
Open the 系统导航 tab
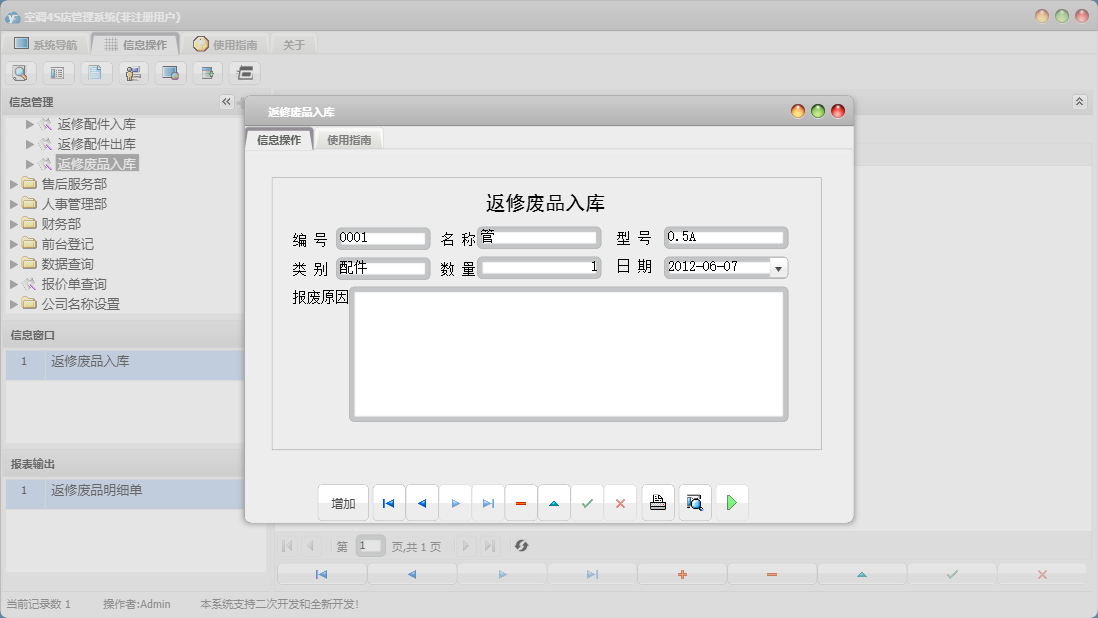[49, 43]
